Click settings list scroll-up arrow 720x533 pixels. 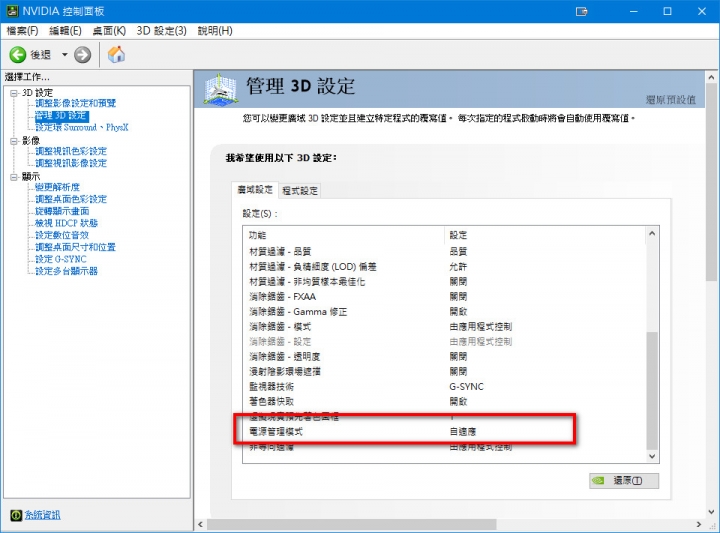[652, 233]
